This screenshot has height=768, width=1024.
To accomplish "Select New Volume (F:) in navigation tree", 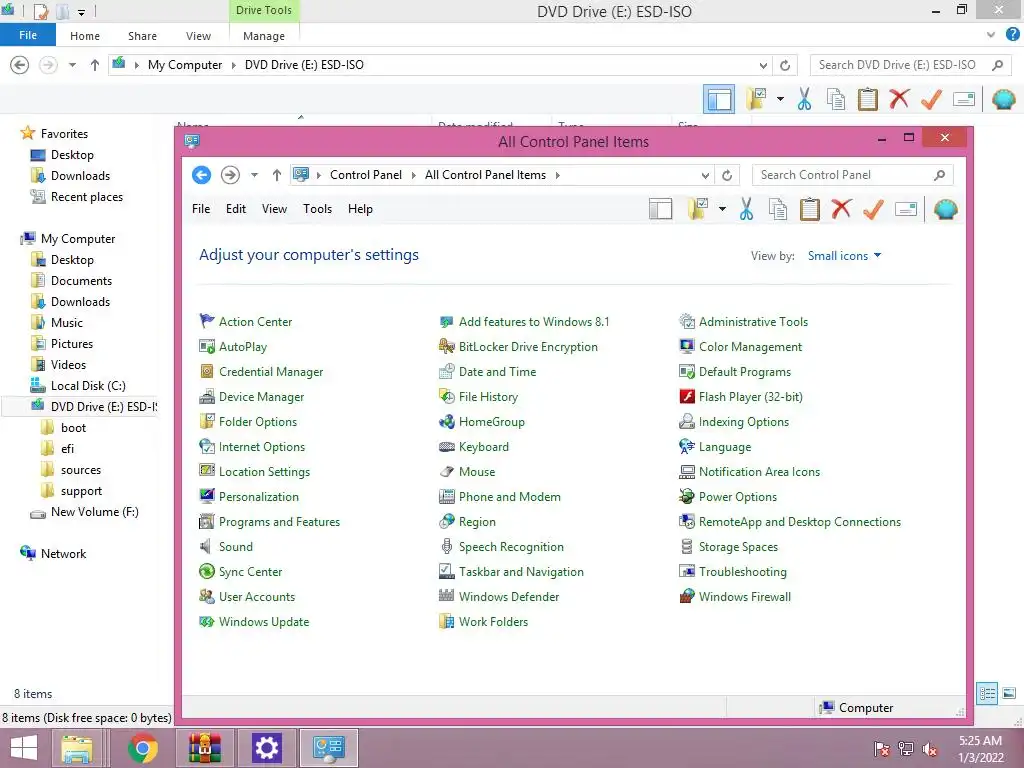I will pyautogui.click(x=94, y=512).
